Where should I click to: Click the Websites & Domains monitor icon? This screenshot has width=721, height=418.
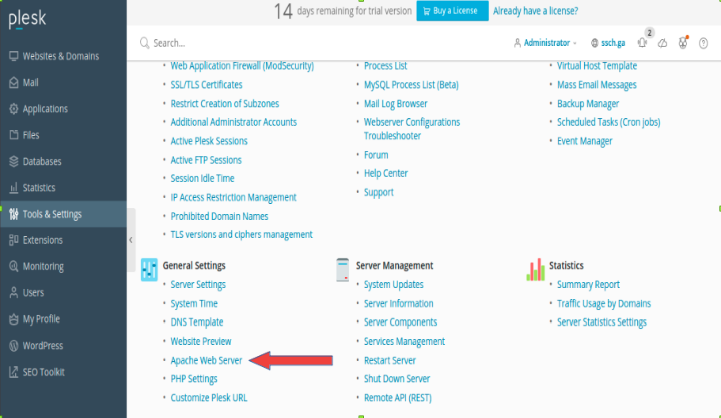click(x=14, y=56)
